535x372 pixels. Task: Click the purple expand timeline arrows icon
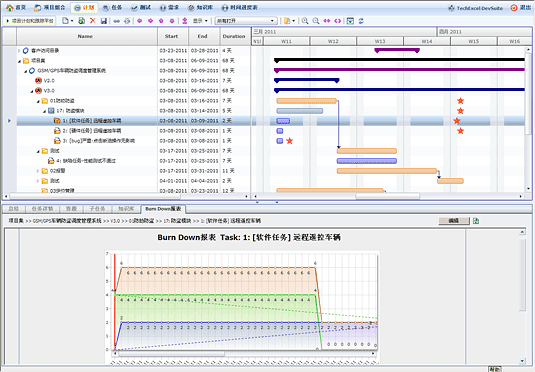click(x=327, y=21)
